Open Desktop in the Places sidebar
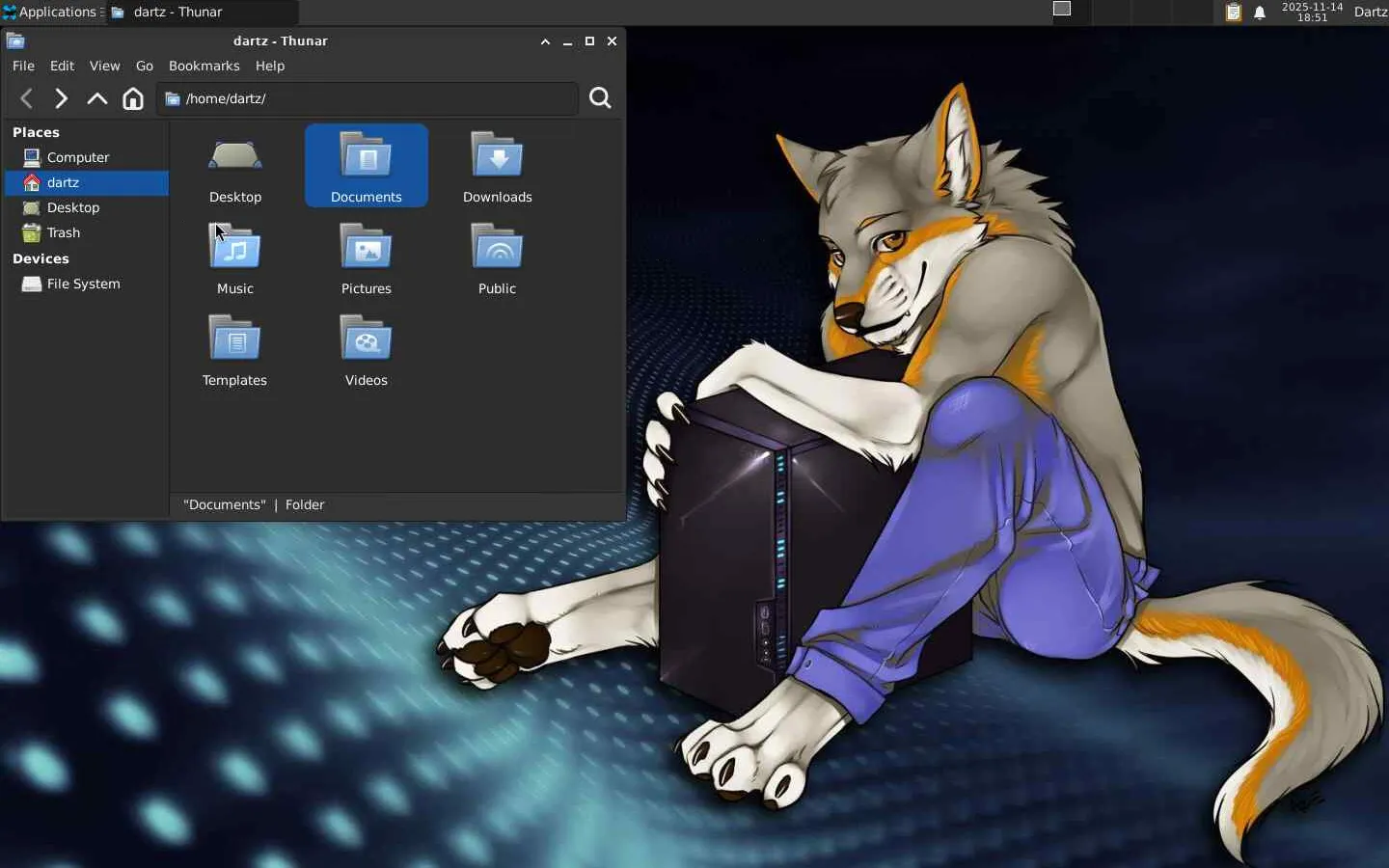 pyautogui.click(x=86, y=207)
